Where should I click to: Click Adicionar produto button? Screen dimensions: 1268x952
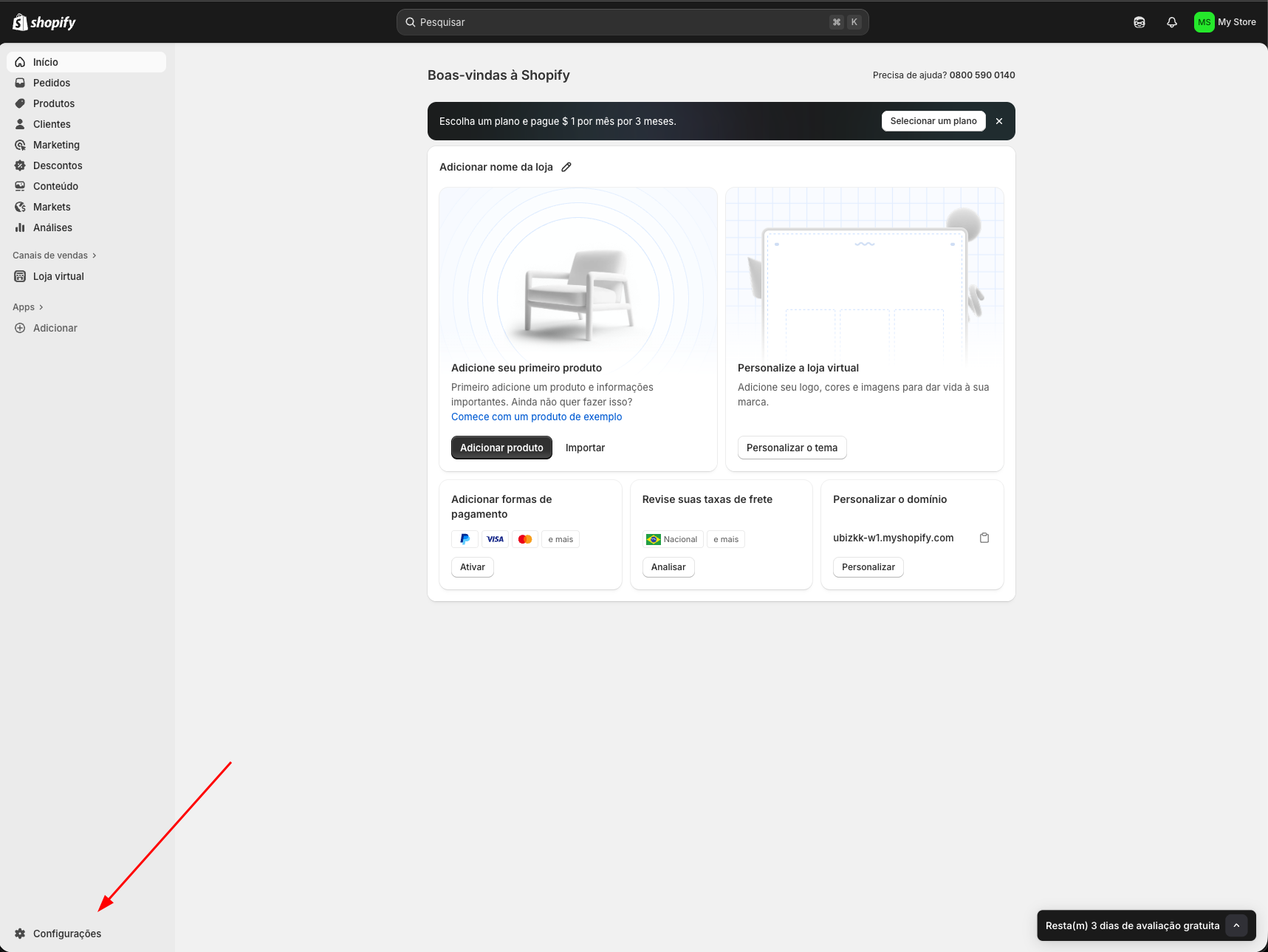click(x=501, y=448)
